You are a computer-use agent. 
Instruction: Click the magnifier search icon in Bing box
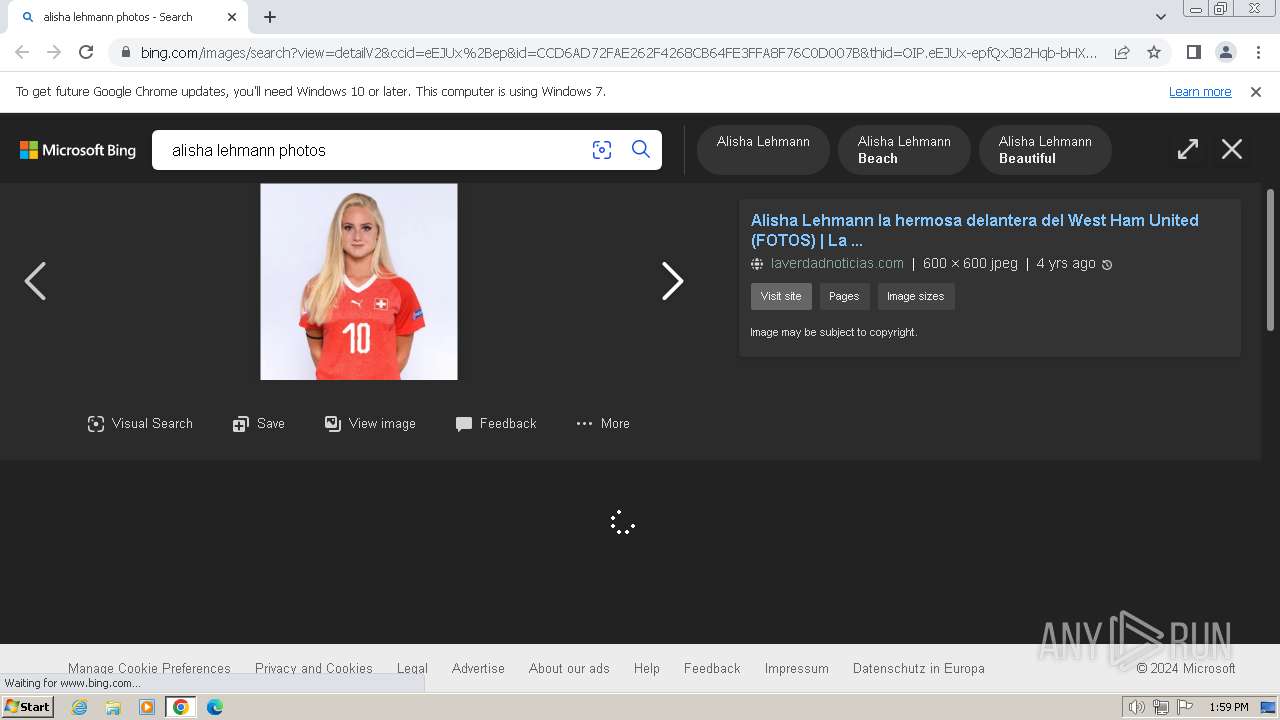pos(641,150)
